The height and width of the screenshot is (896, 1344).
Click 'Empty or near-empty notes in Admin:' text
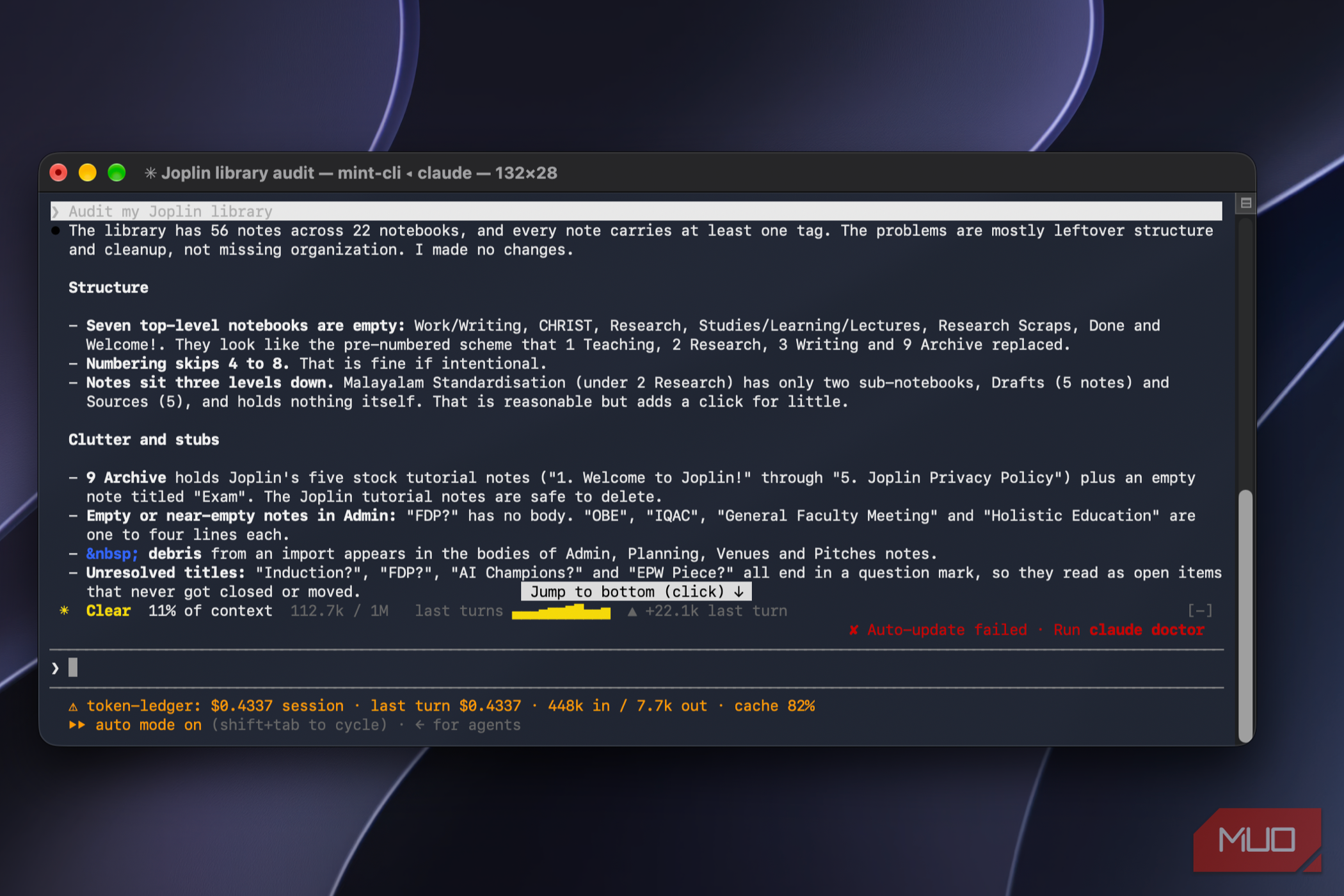point(241,516)
